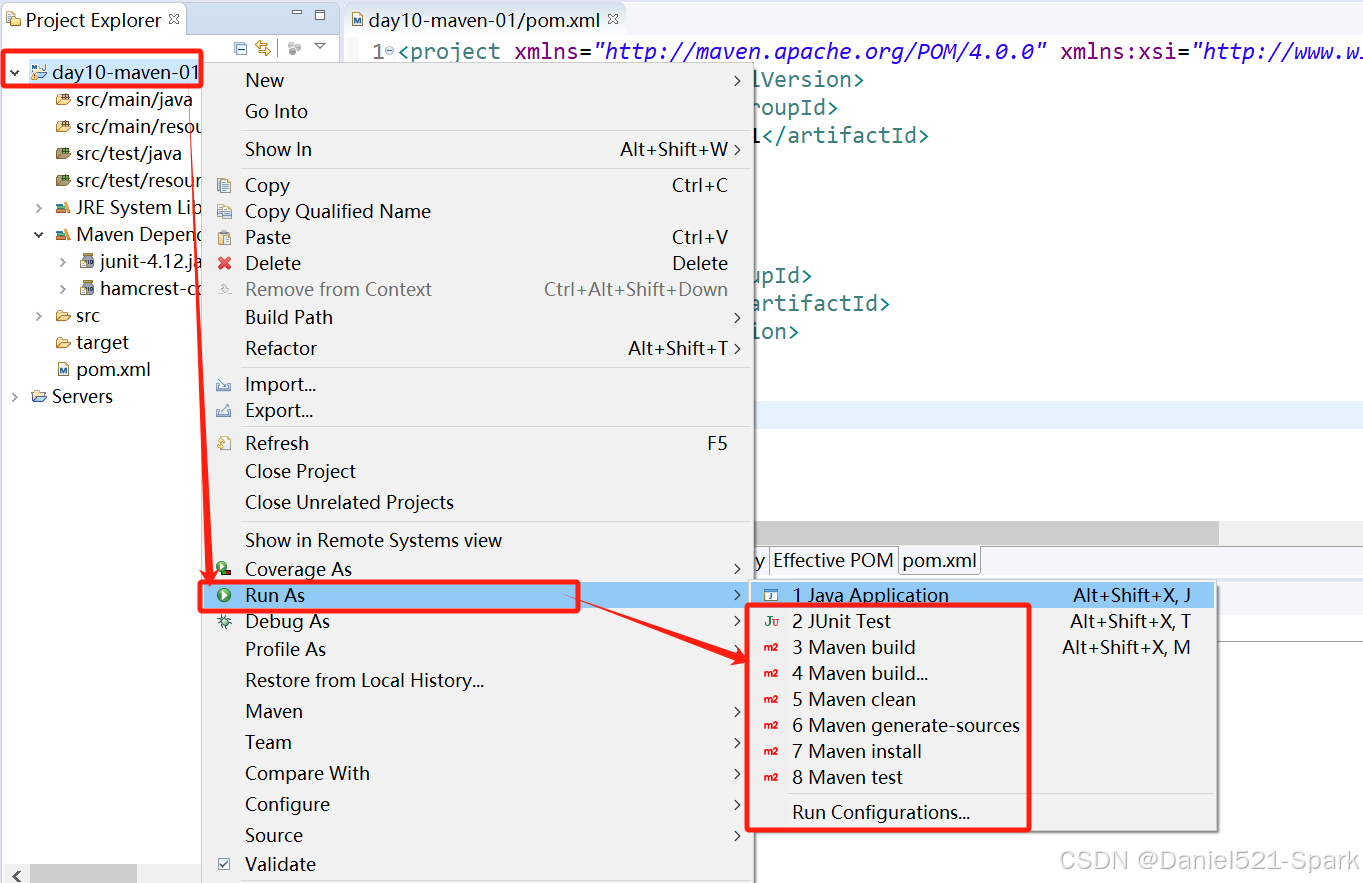This screenshot has width=1363, height=883.
Task: Click the Collapse All icon in Project Explorer
Action: click(240, 48)
